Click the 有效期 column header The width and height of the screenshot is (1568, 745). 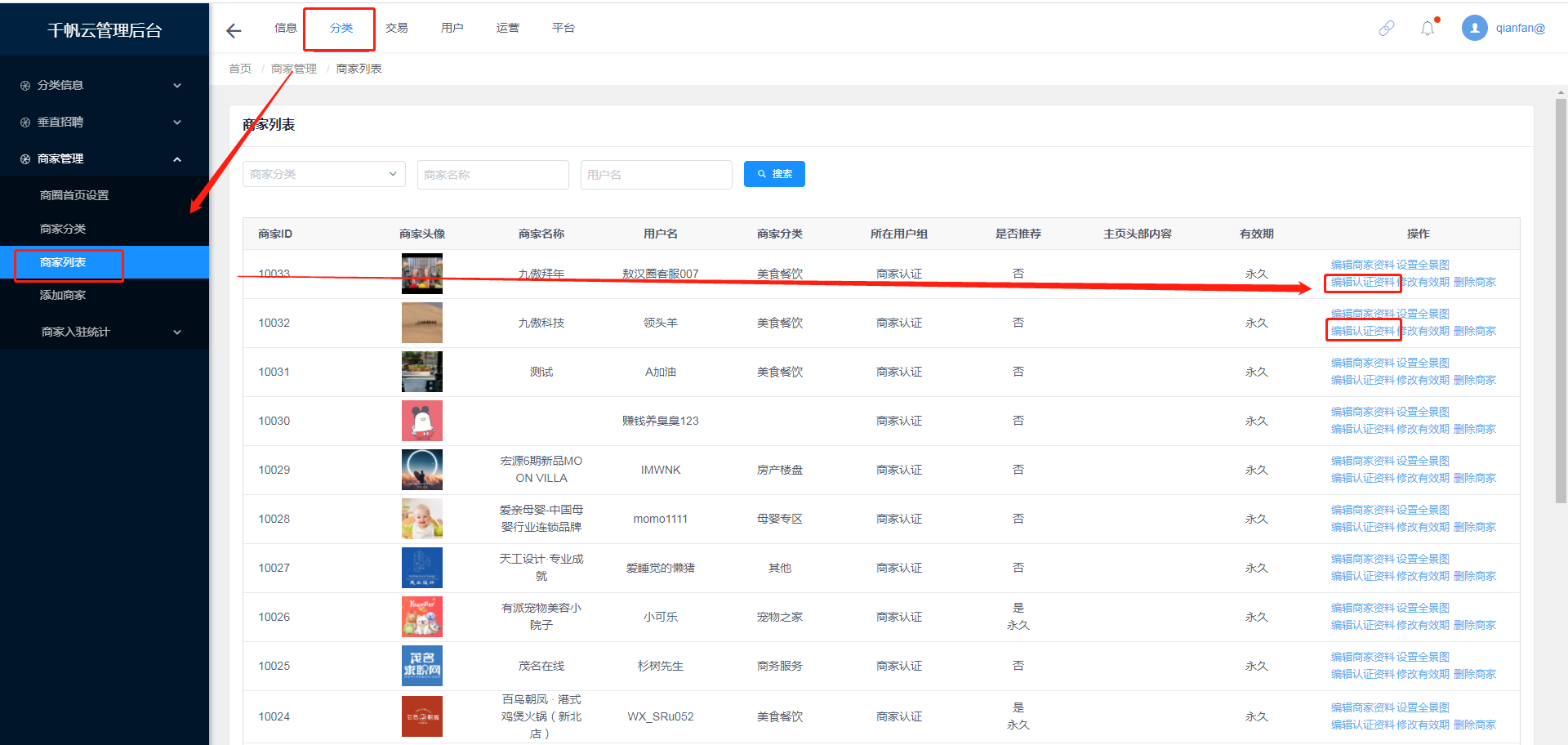(1257, 234)
